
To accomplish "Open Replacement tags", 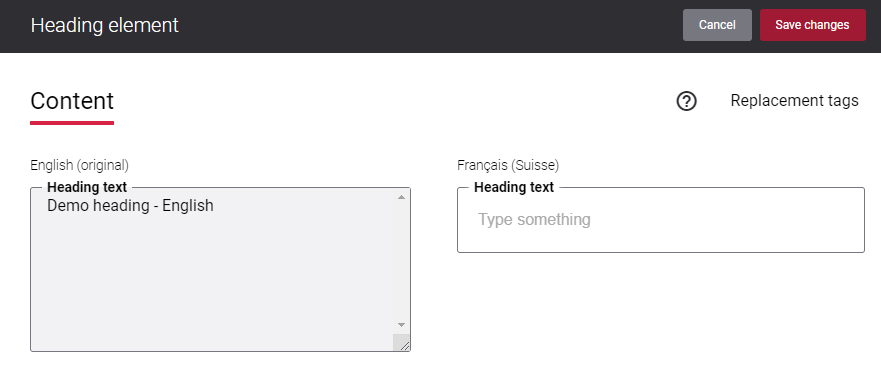I will [794, 101].
